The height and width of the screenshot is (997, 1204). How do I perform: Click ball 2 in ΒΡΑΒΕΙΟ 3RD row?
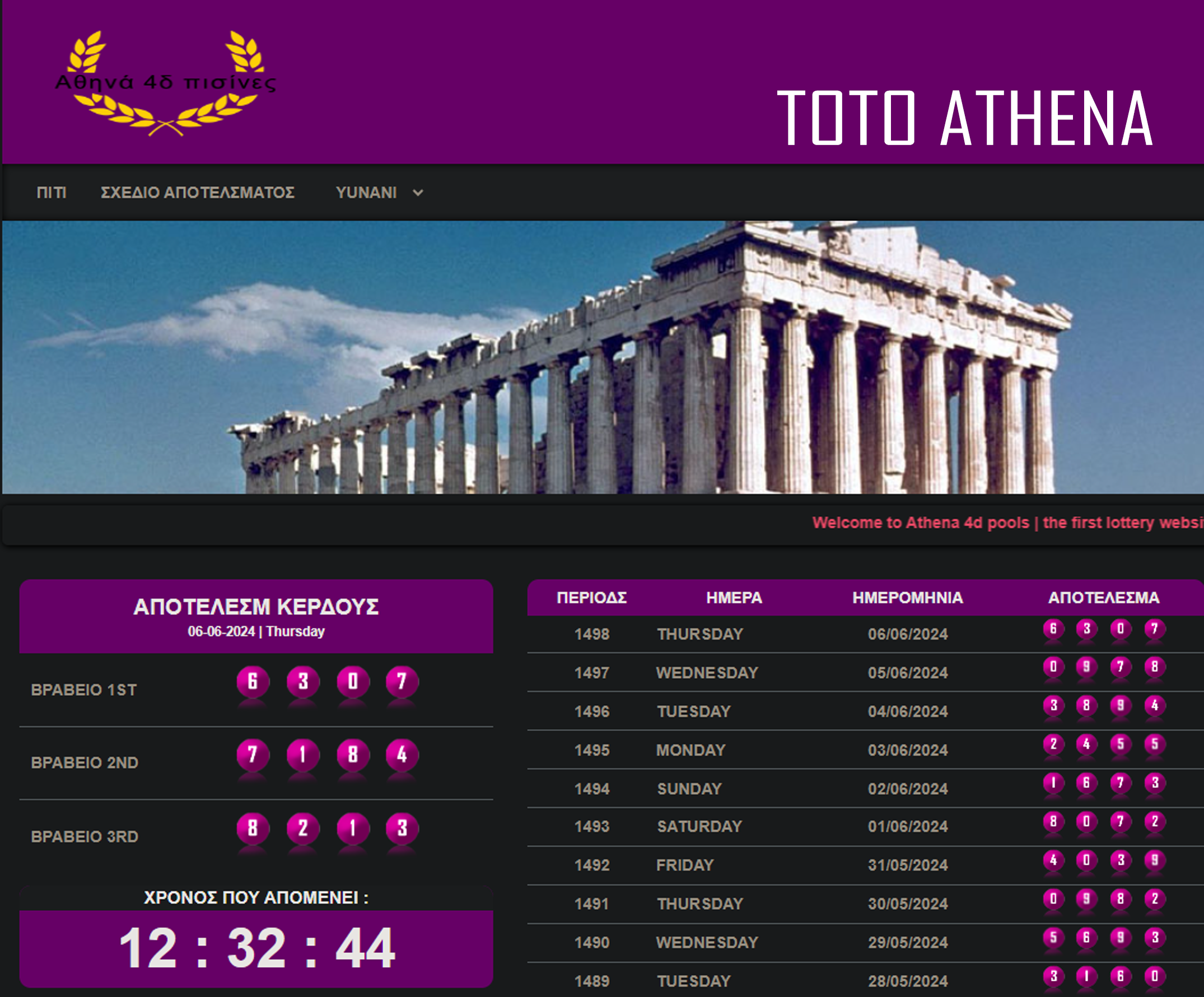(303, 828)
